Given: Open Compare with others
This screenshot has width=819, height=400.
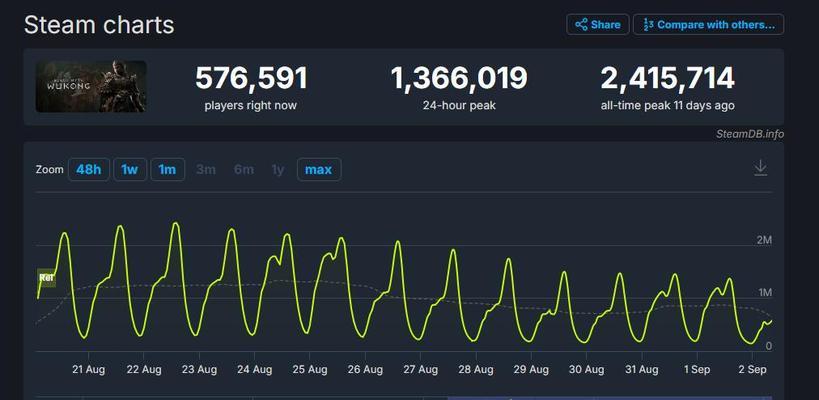Looking at the screenshot, I should pos(708,25).
